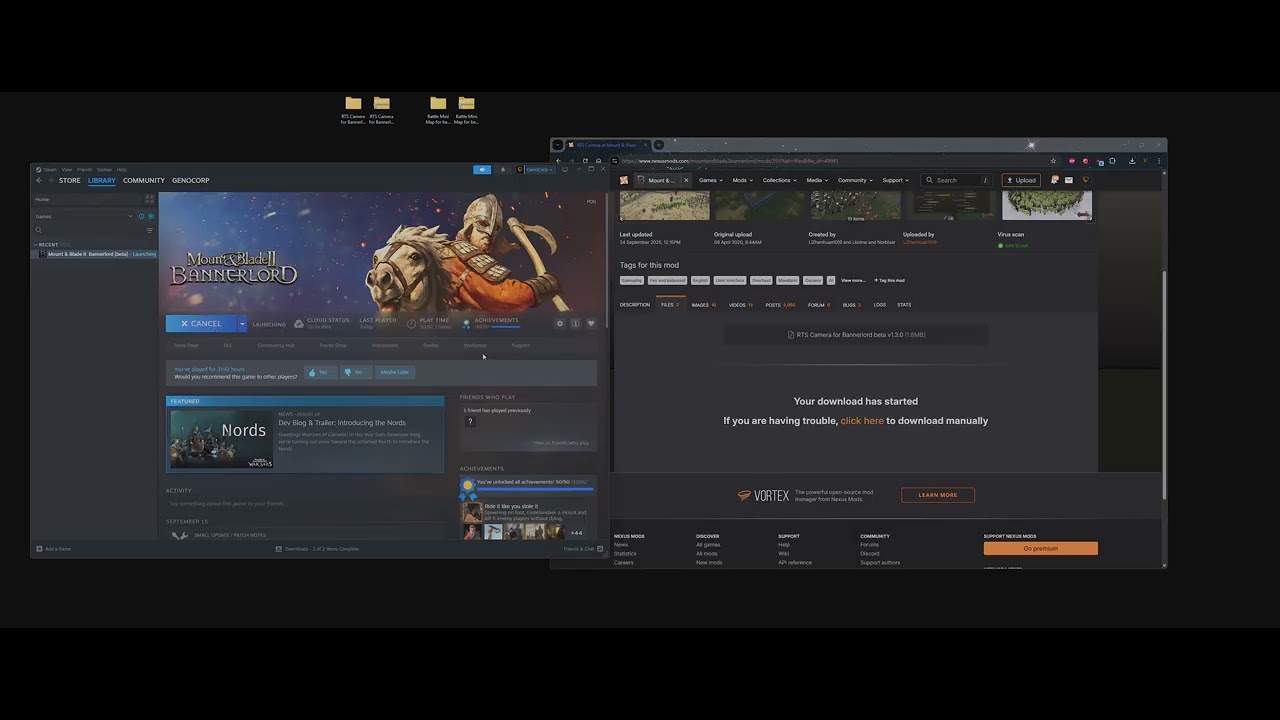Click the Upload button on Nexus Mods
The image size is (1280, 720).
point(1021,180)
